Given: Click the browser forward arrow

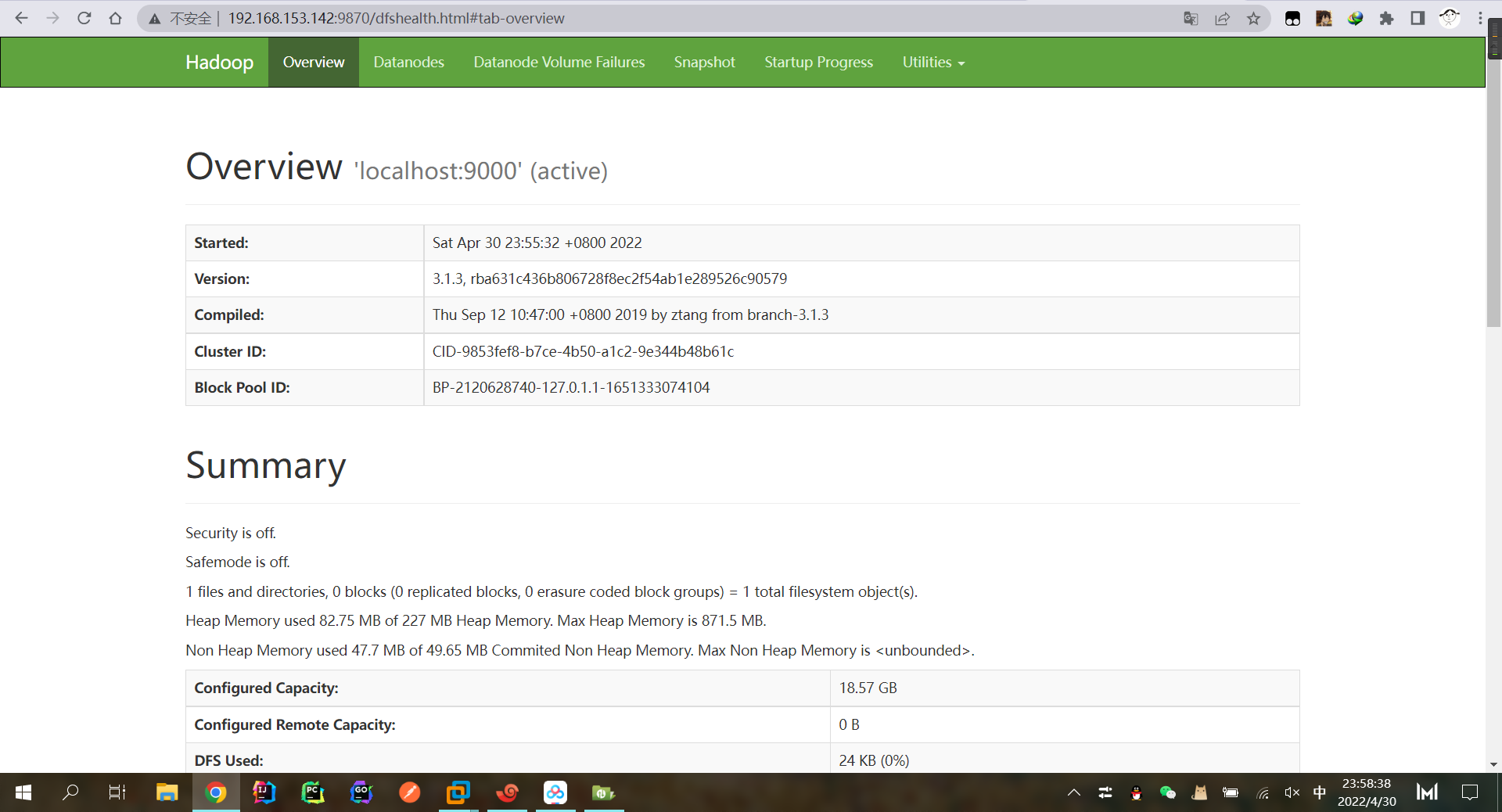Looking at the screenshot, I should [x=52, y=18].
